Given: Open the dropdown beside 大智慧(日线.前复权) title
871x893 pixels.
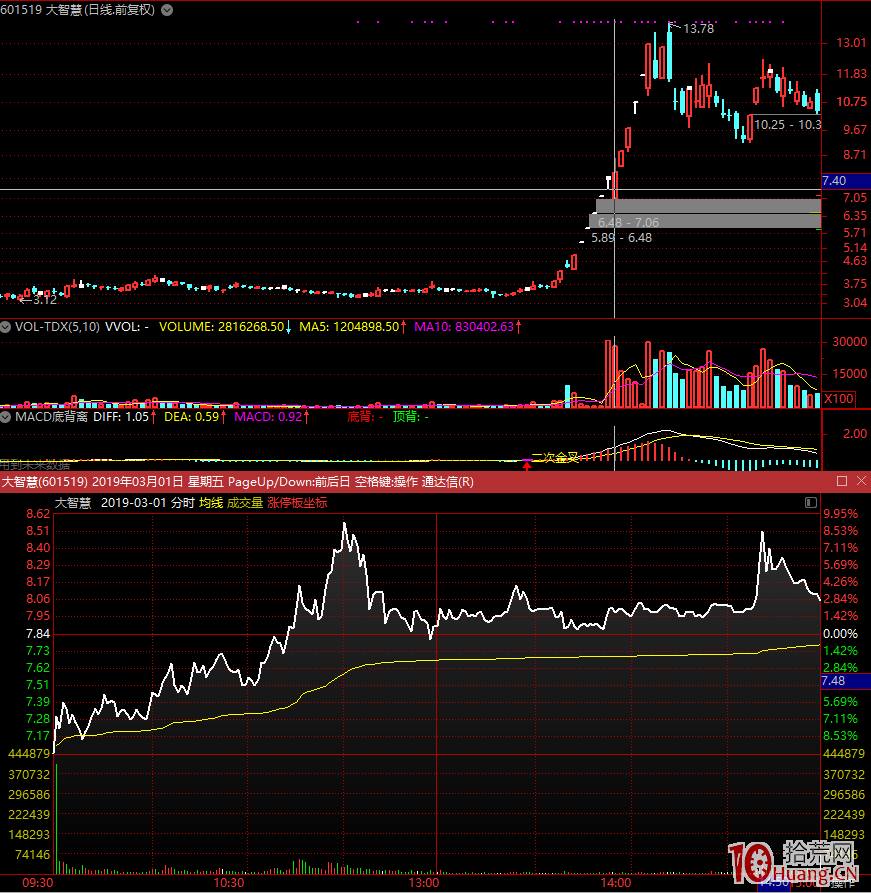Looking at the screenshot, I should tap(167, 10).
